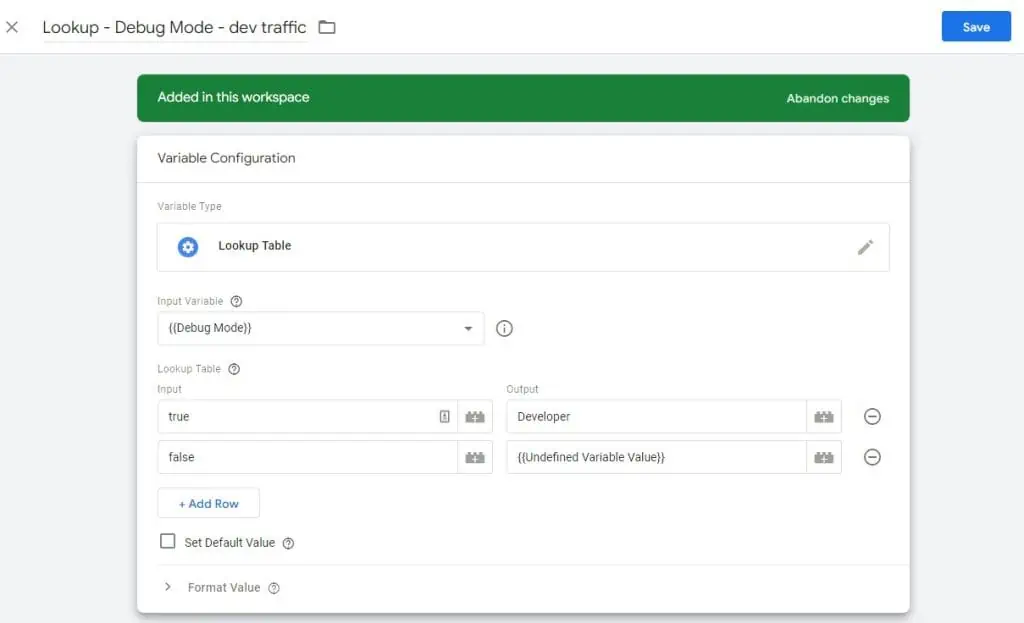This screenshot has width=1024, height=623.
Task: Open variable picker beside {{Undefined Variable Value}} output
Action: pyautogui.click(x=824, y=457)
